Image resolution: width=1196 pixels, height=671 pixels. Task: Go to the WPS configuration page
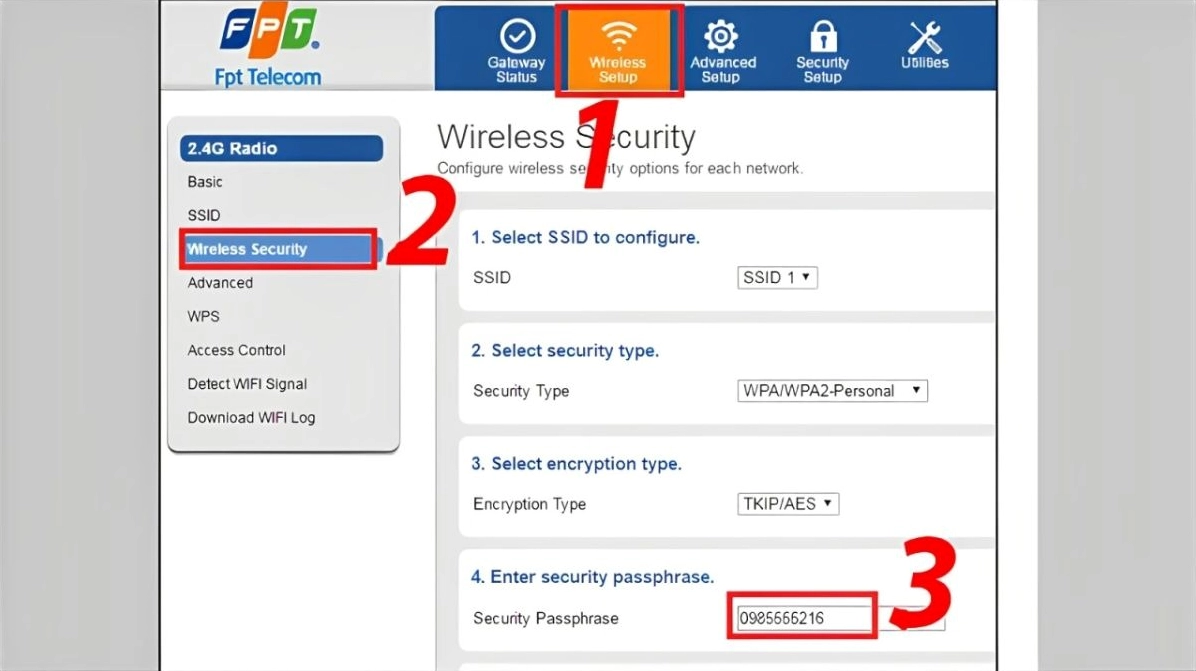203,316
